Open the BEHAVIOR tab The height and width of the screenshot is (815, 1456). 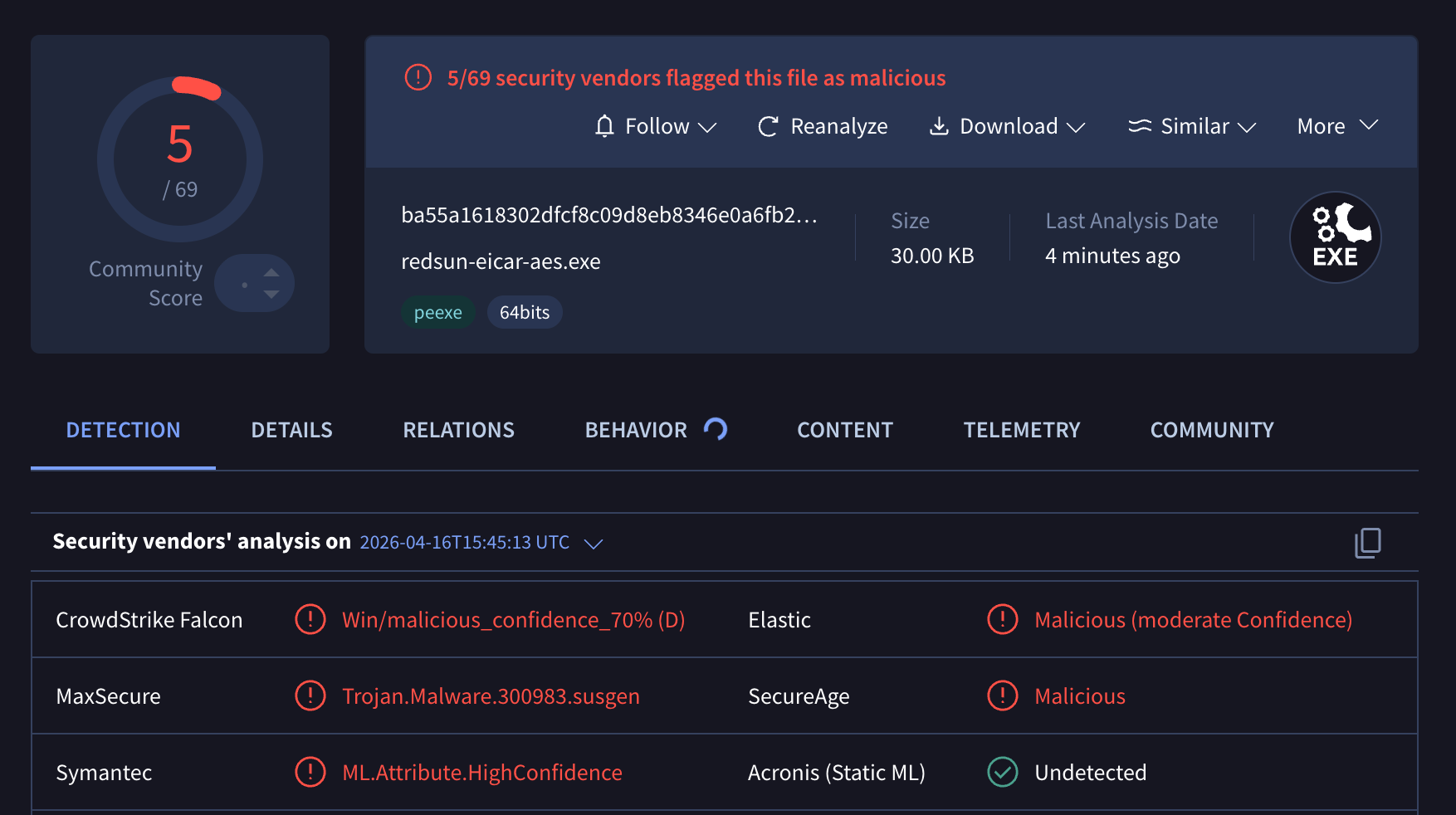636,430
